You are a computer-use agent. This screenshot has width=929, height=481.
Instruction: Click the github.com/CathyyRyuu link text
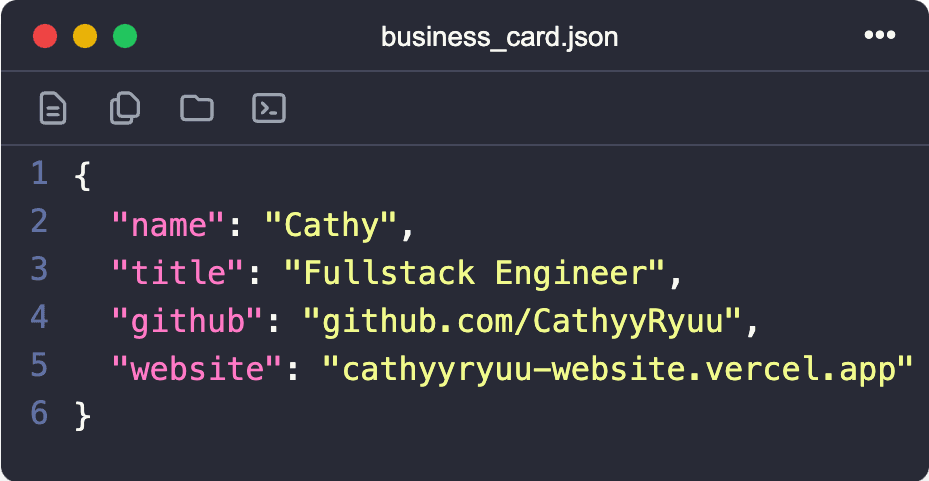pyautogui.click(x=522, y=322)
